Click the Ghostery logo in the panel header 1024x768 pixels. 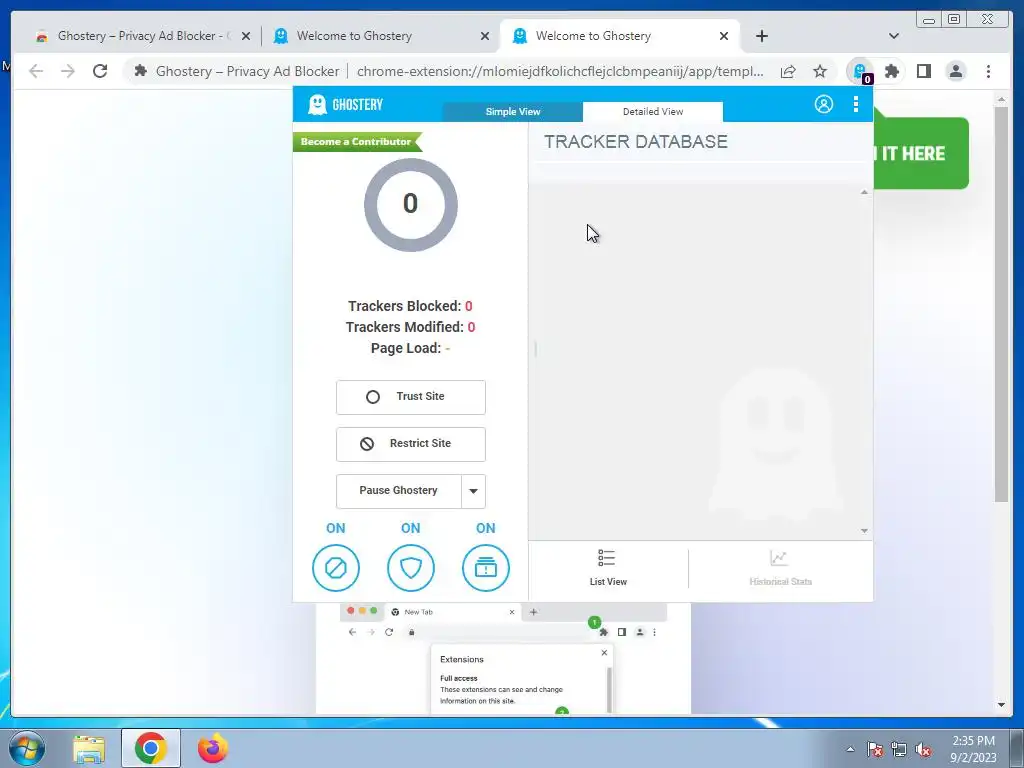coord(345,104)
